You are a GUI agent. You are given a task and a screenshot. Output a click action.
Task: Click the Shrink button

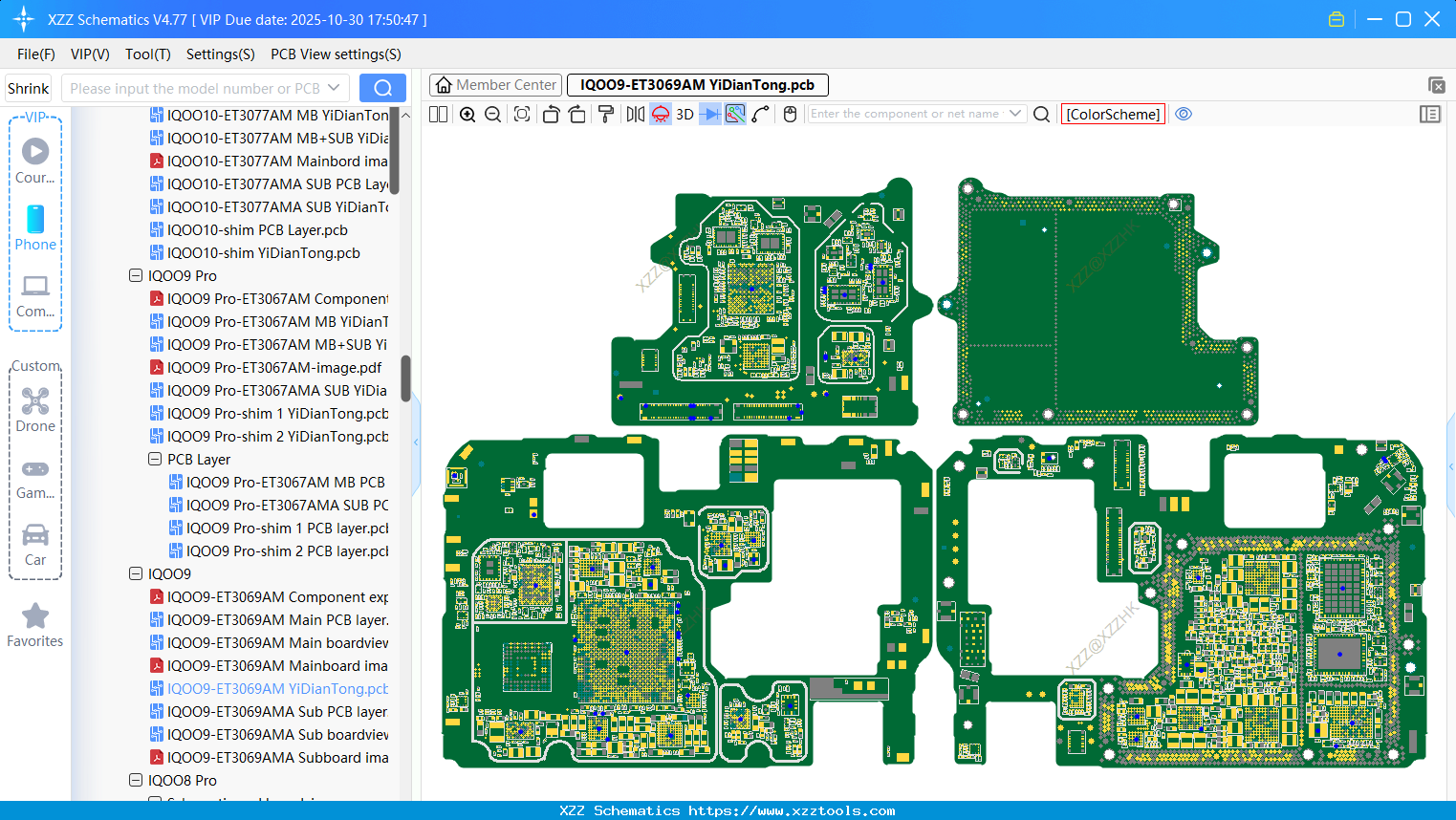tap(29, 88)
